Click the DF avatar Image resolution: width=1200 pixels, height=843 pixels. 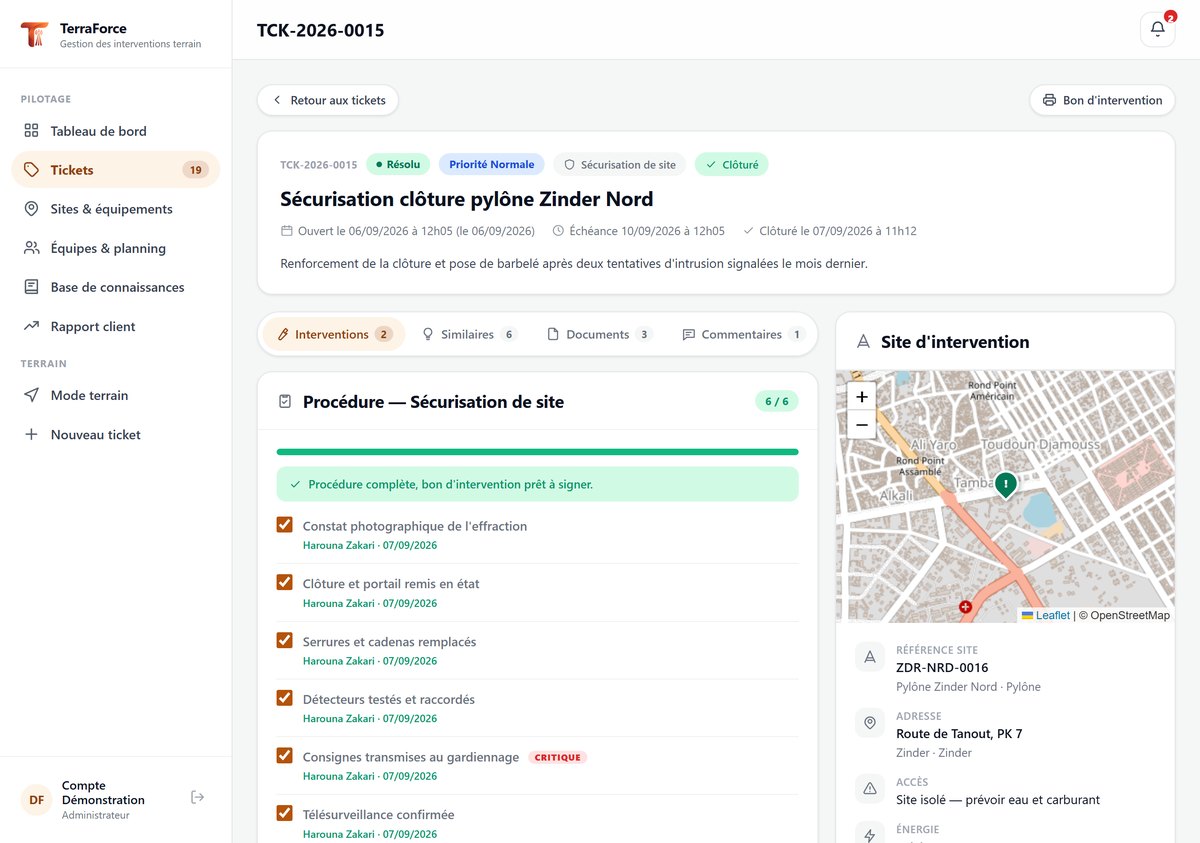pos(37,800)
